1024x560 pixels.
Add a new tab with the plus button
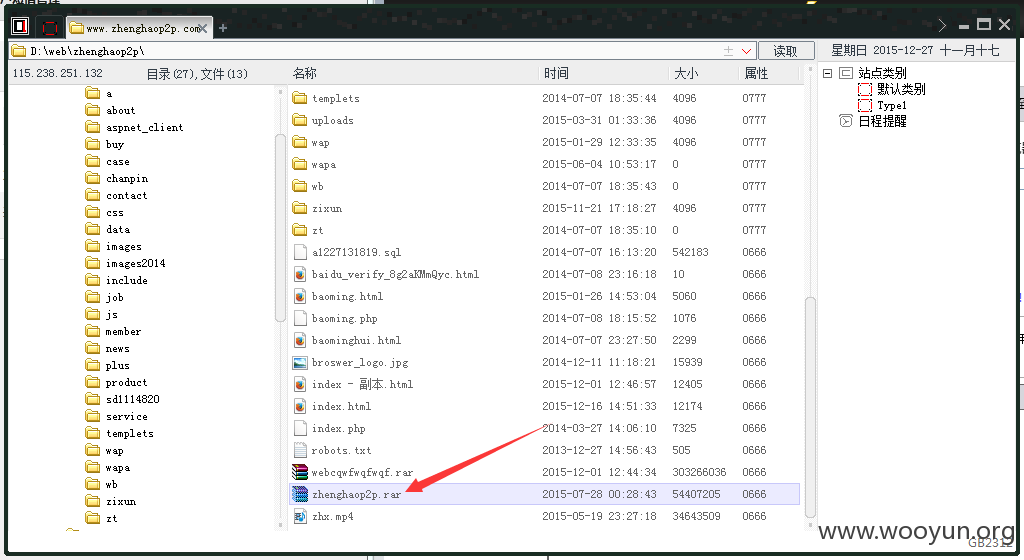(x=223, y=28)
